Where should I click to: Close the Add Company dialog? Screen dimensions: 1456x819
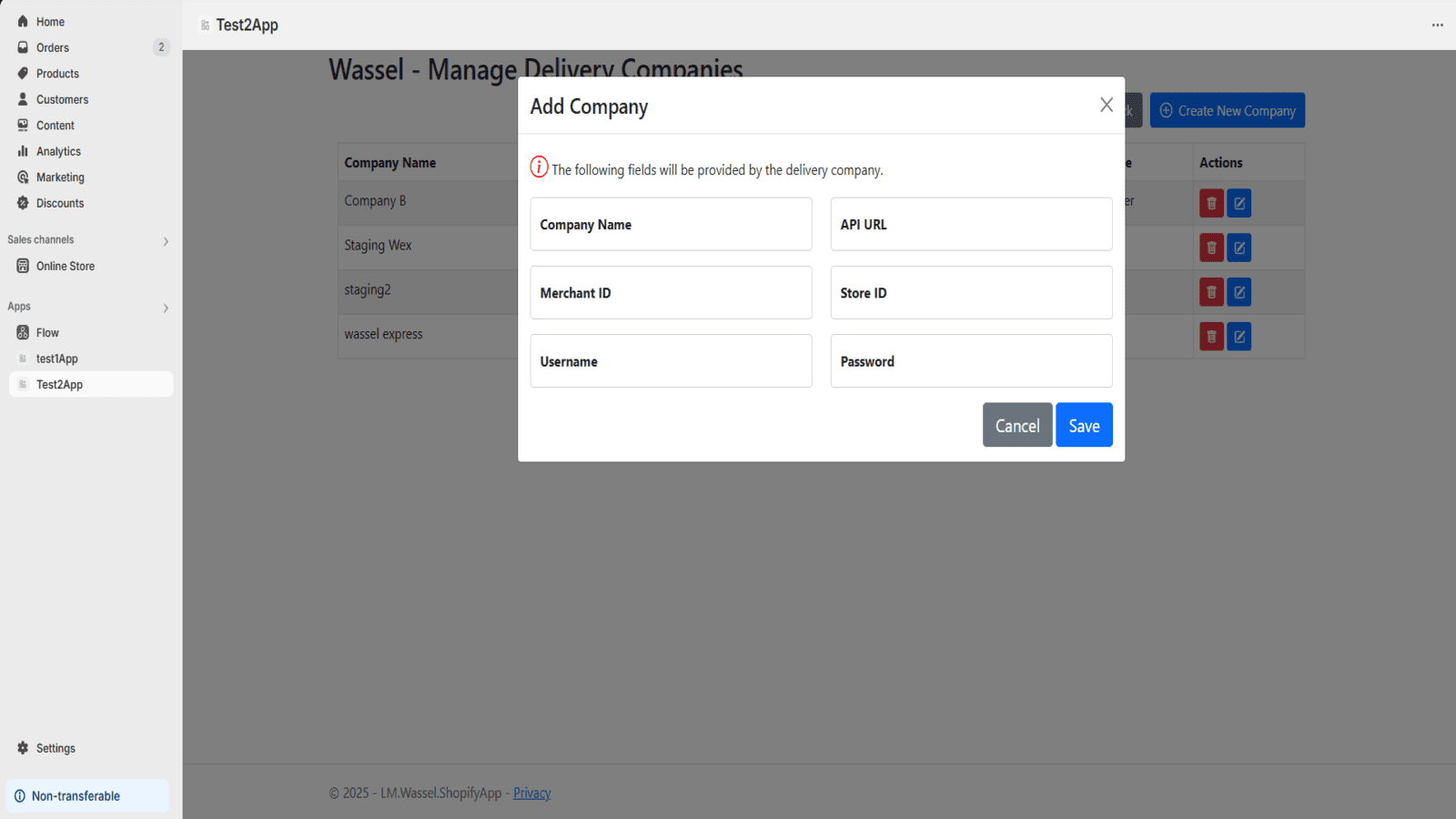(x=1107, y=105)
